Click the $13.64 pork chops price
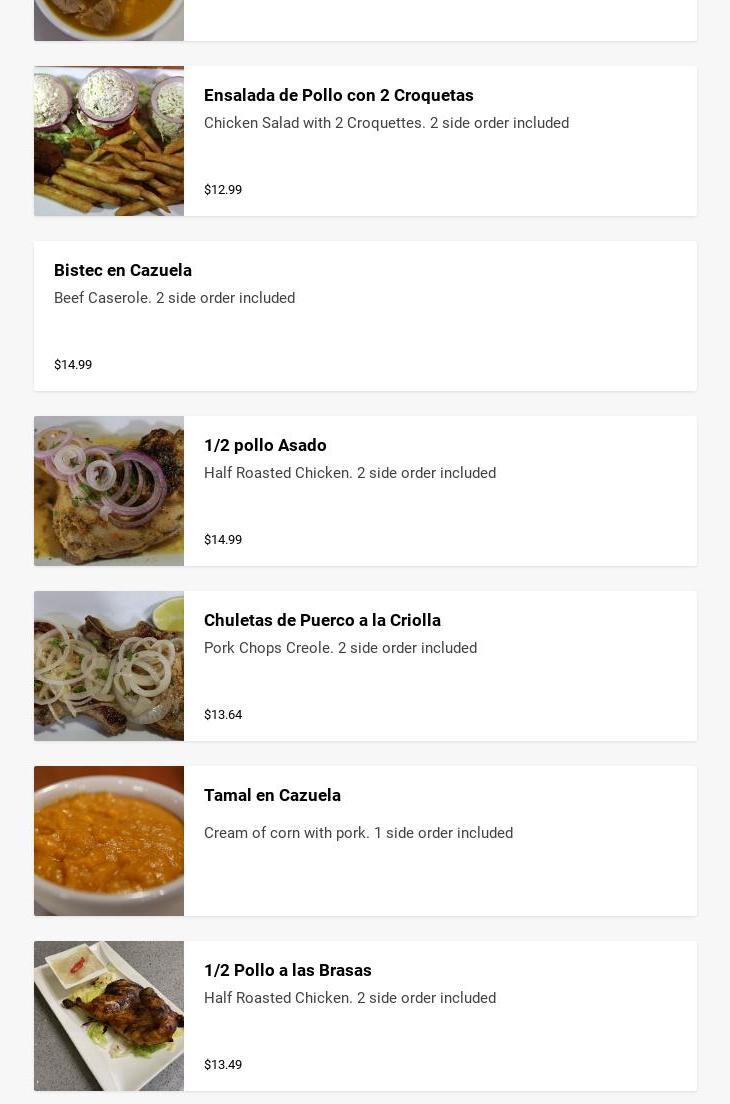This screenshot has width=730, height=1104. tap(223, 715)
